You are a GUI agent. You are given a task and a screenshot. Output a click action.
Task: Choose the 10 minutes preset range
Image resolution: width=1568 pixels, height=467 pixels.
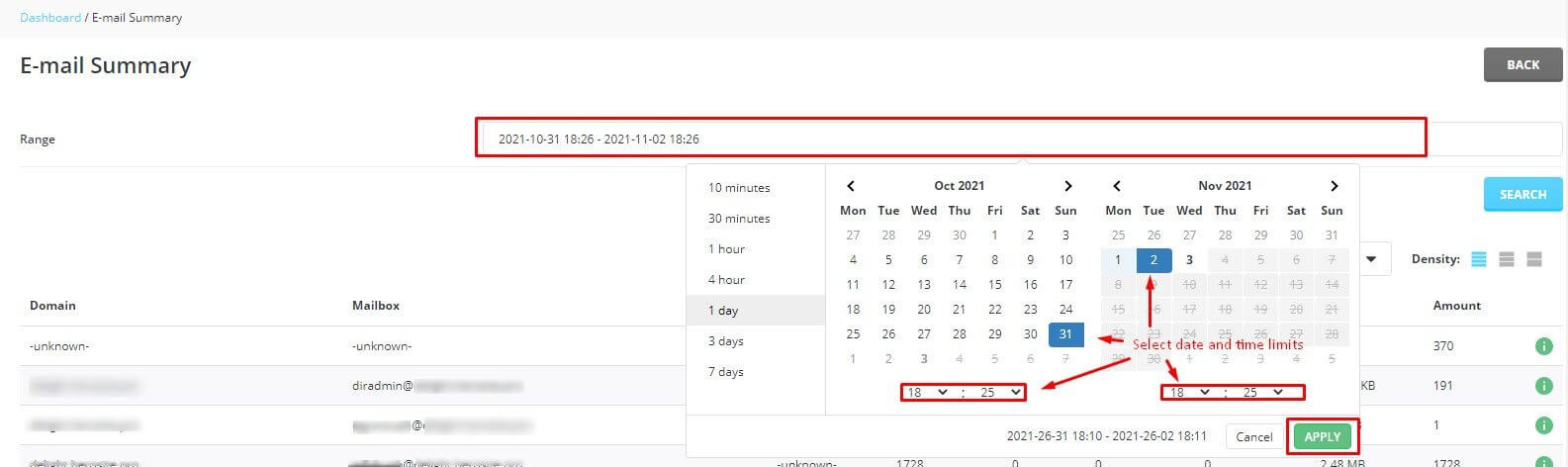click(739, 188)
